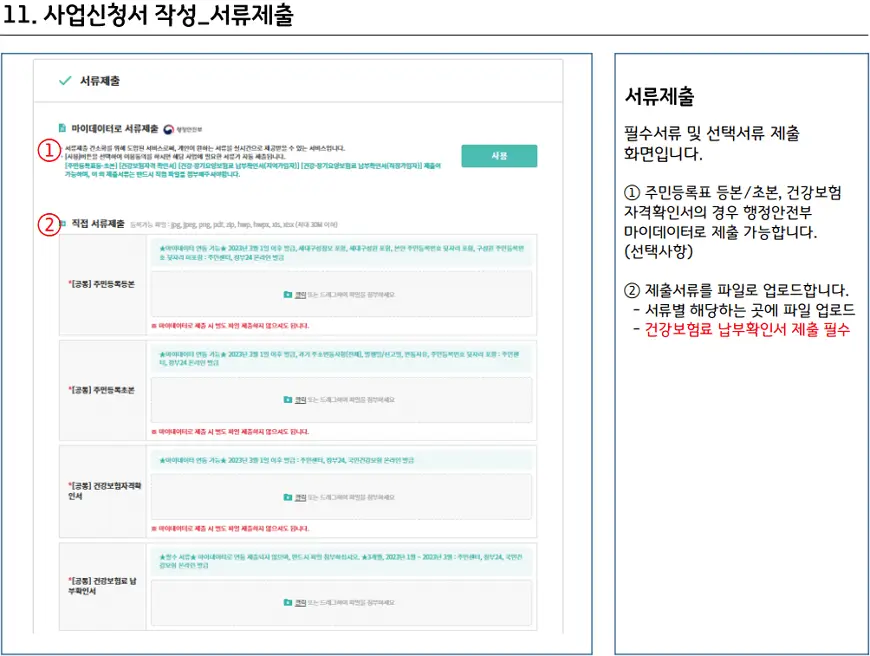
Task: Click the icon beside 직접 서류제출 heading
Action: pos(63,223)
